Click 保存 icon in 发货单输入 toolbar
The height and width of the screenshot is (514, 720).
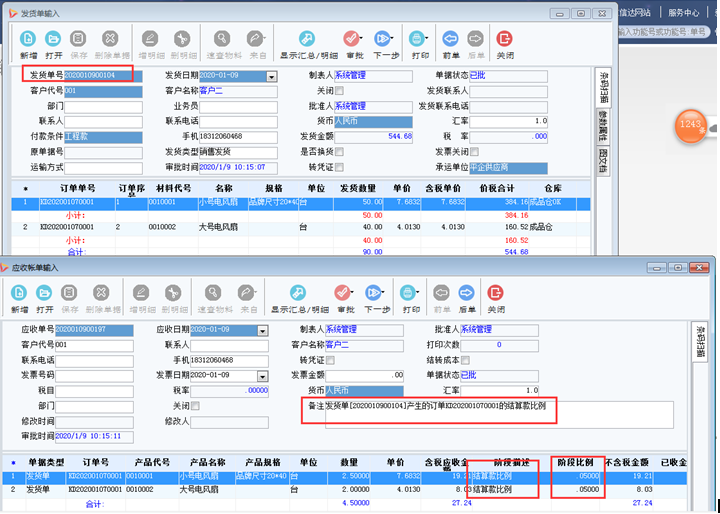click(x=78, y=39)
